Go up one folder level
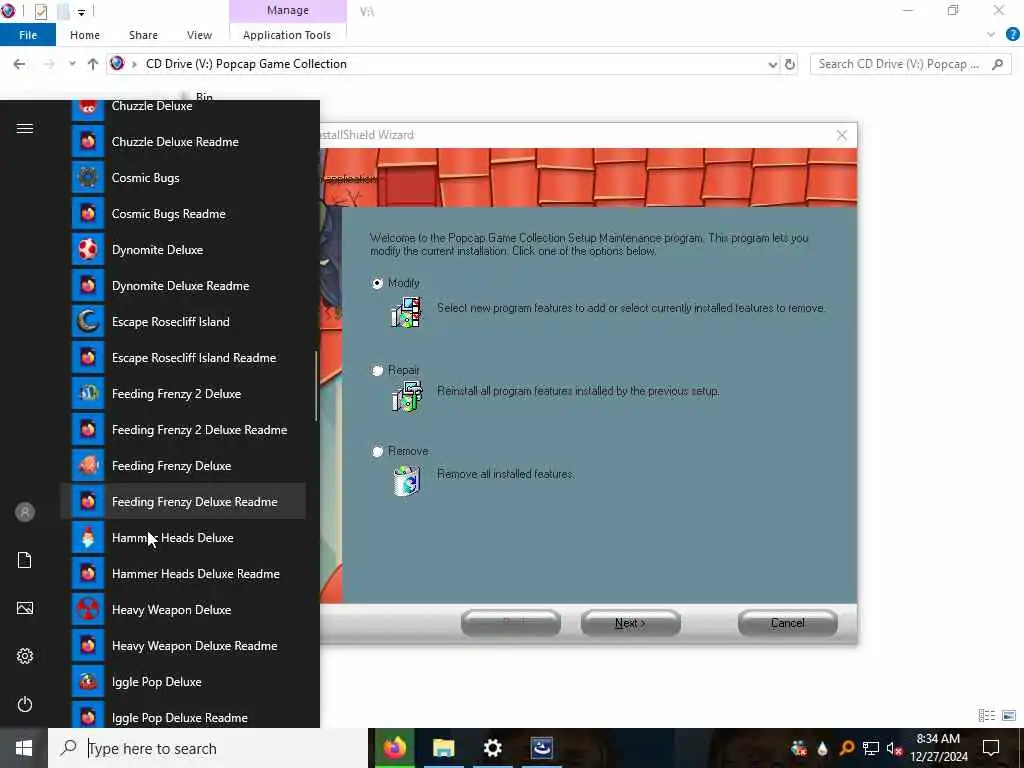The width and height of the screenshot is (1024, 768). click(x=93, y=64)
